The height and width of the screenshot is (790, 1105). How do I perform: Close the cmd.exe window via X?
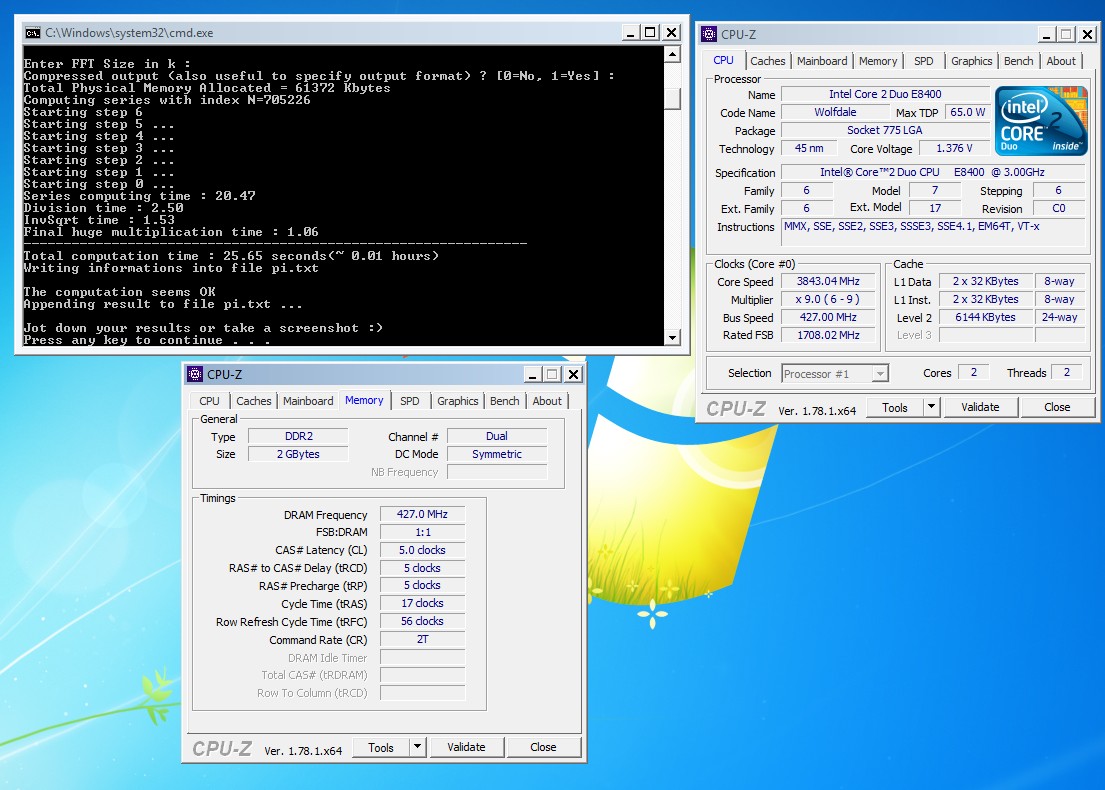[672, 32]
